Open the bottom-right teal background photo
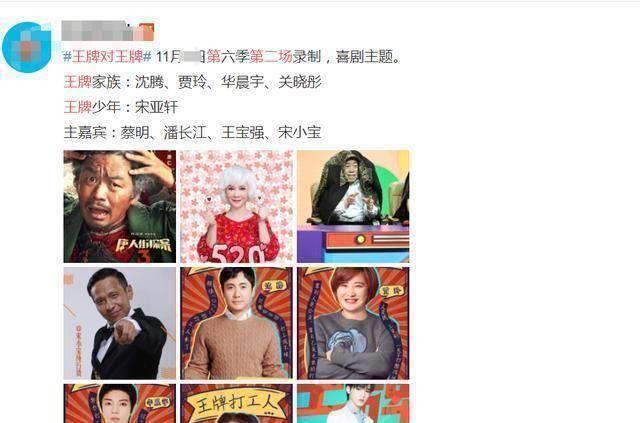The width and height of the screenshot is (640, 423). click(353, 403)
